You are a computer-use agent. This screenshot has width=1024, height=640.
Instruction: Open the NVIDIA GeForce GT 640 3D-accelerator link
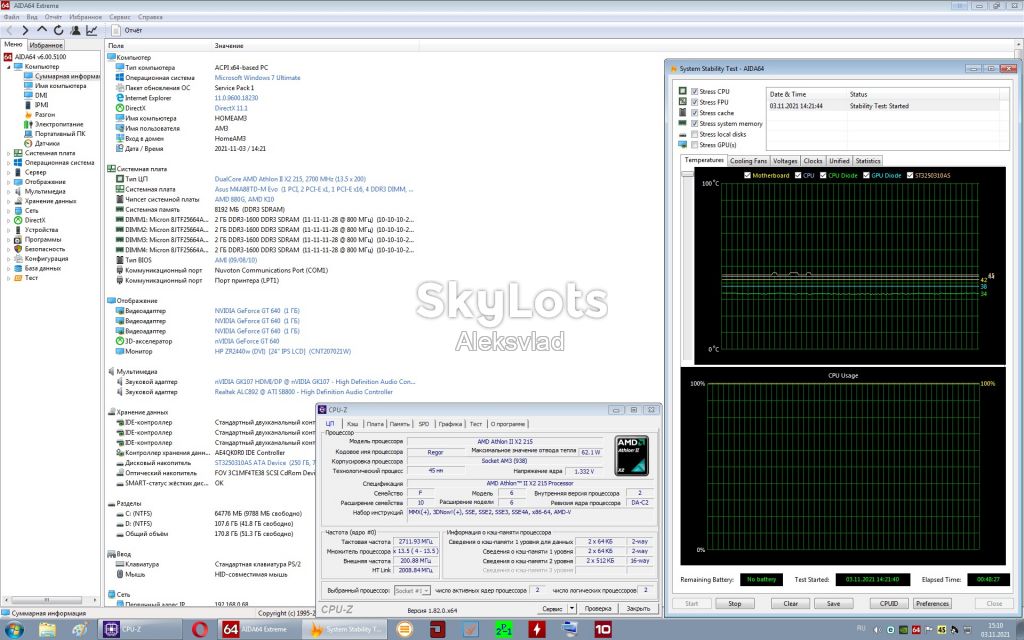point(247,341)
